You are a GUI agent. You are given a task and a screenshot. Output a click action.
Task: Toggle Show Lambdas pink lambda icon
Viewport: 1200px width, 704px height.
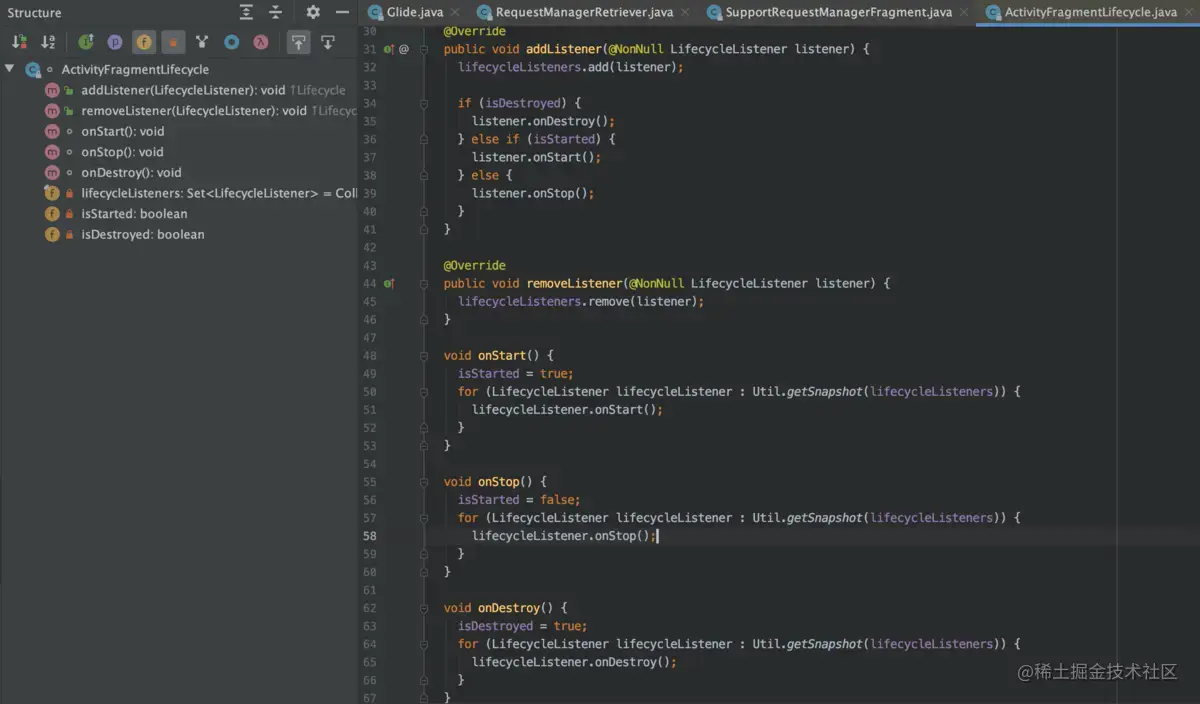[260, 42]
